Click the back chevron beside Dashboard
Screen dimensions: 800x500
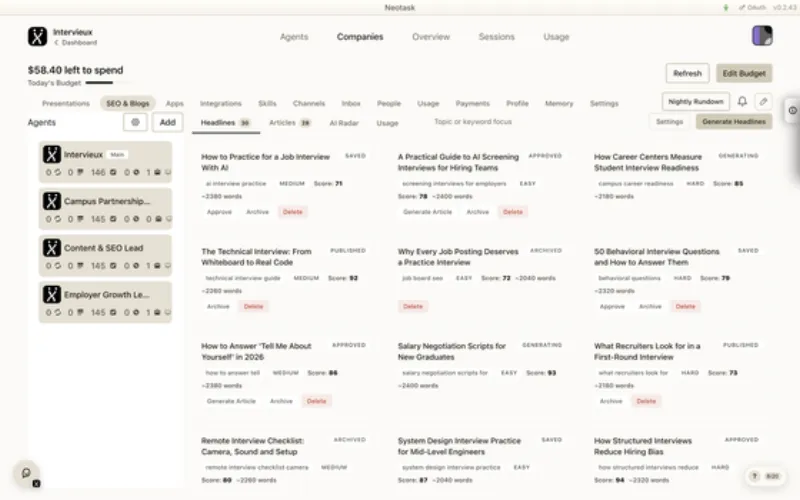[x=57, y=43]
